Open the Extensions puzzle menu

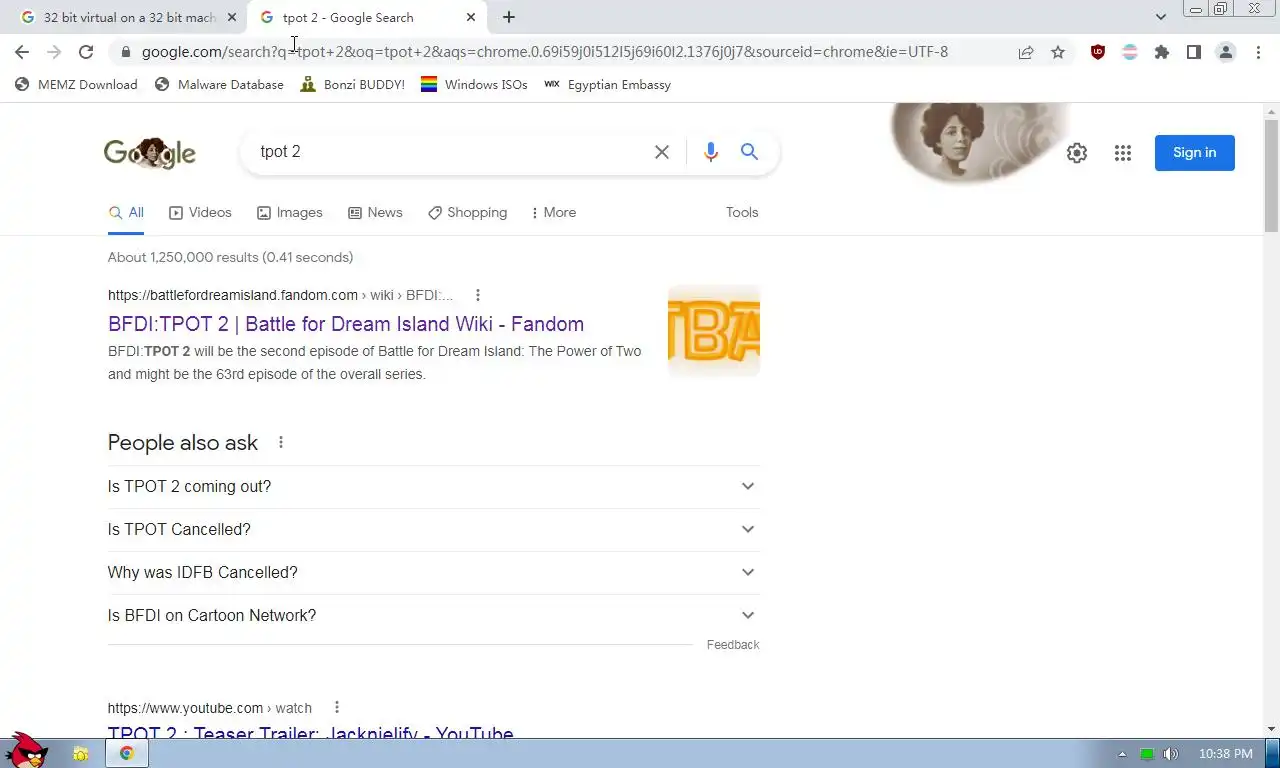pos(1162,52)
